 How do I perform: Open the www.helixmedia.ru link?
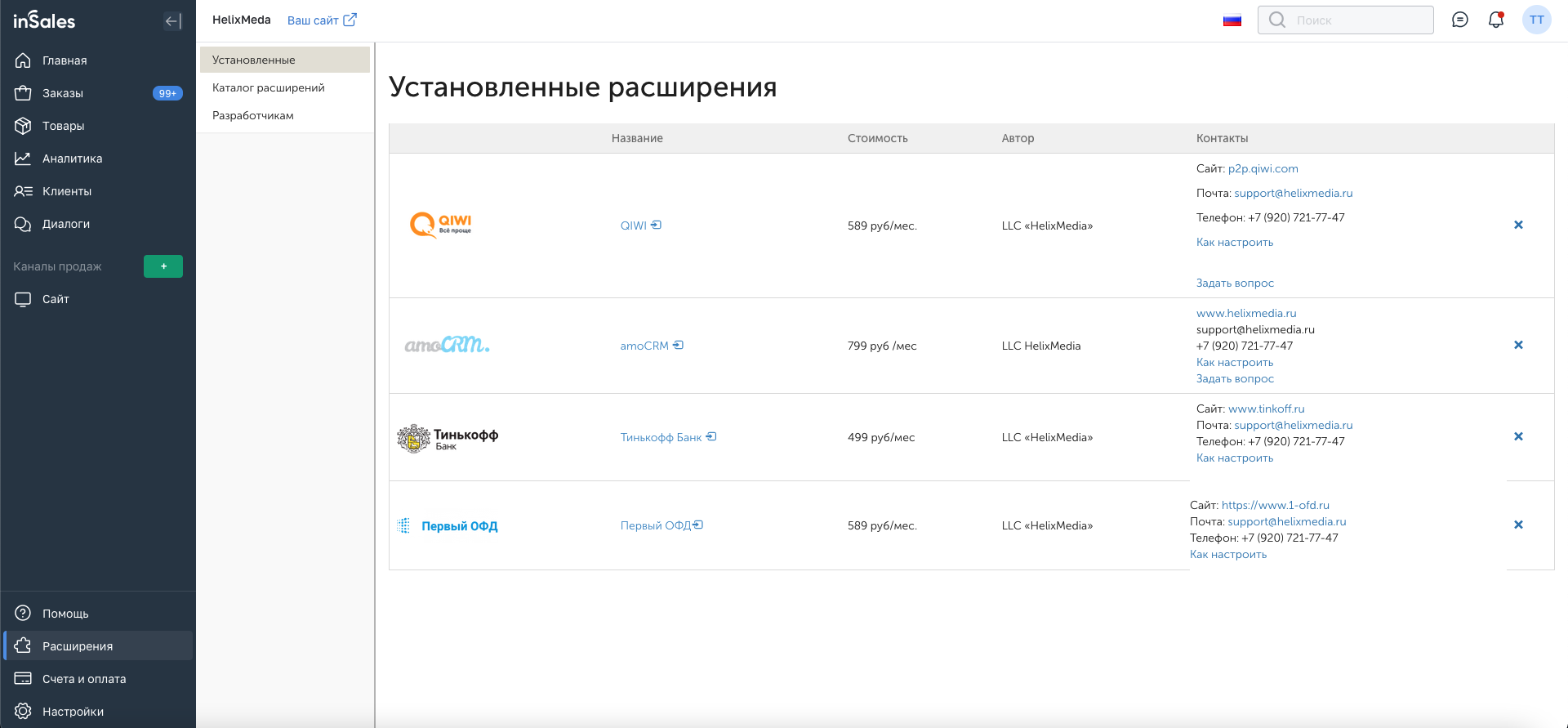pos(1246,313)
